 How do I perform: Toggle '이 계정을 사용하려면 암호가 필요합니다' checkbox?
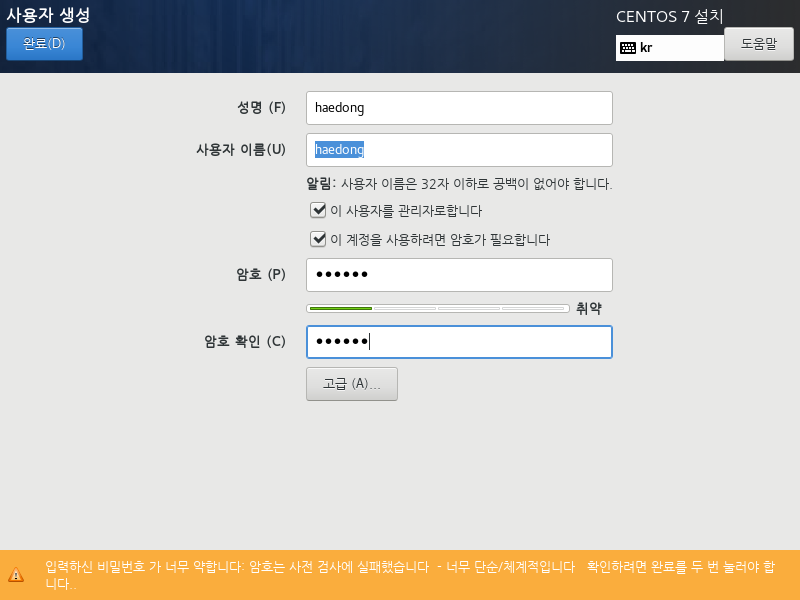click(318, 239)
